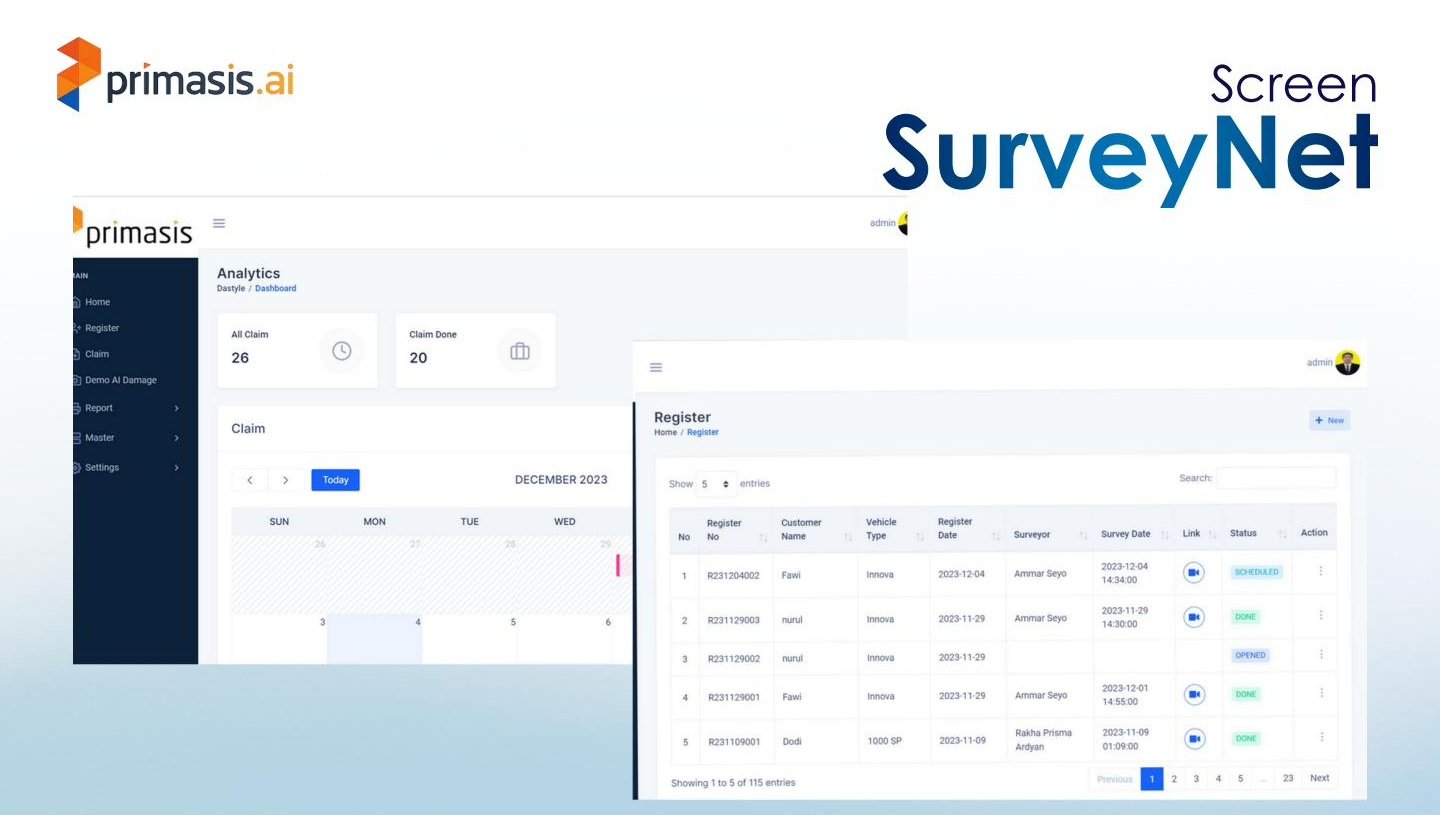Go to previous month in calendar
1440x815 pixels.
coord(250,480)
